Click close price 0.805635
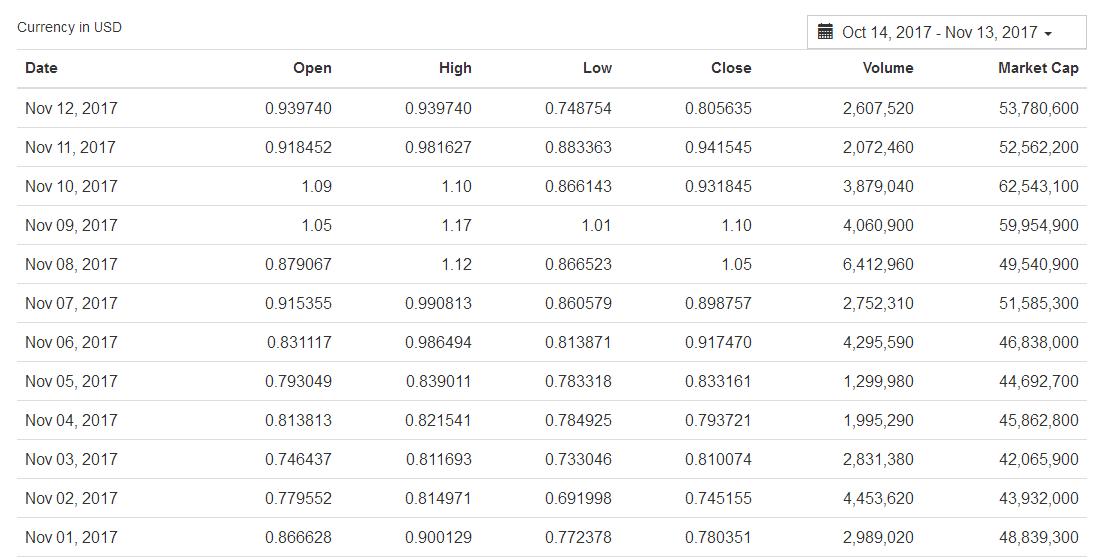 (718, 108)
